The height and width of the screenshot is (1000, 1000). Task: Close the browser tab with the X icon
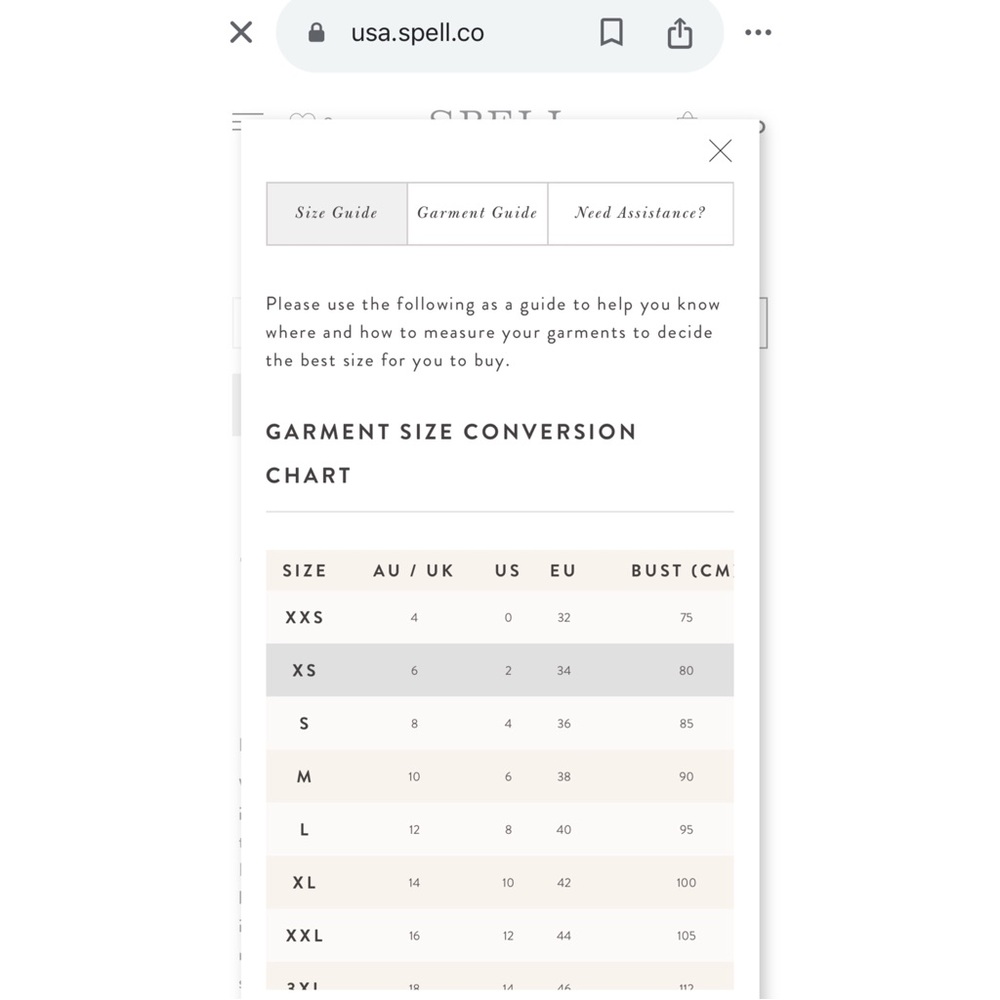pyautogui.click(x=241, y=32)
